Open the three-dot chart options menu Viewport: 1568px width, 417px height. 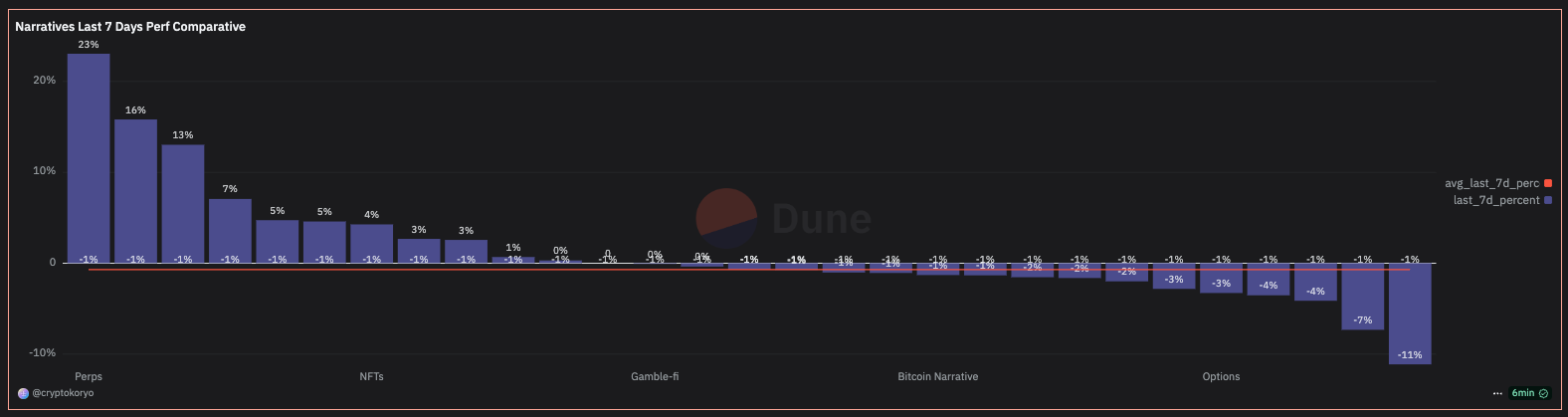click(1497, 393)
